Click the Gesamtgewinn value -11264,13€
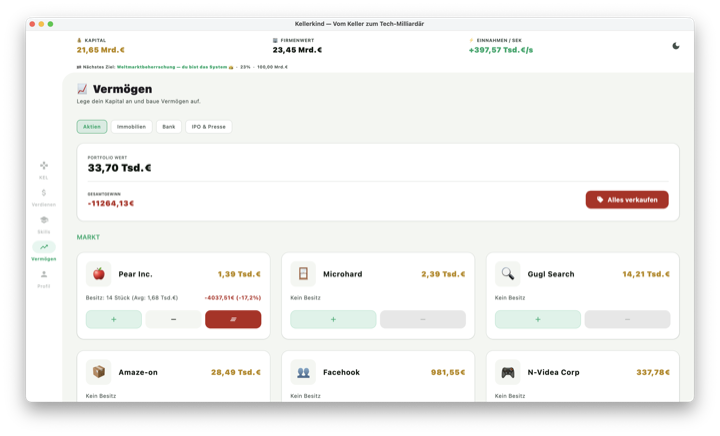The image size is (720, 436). (111, 203)
